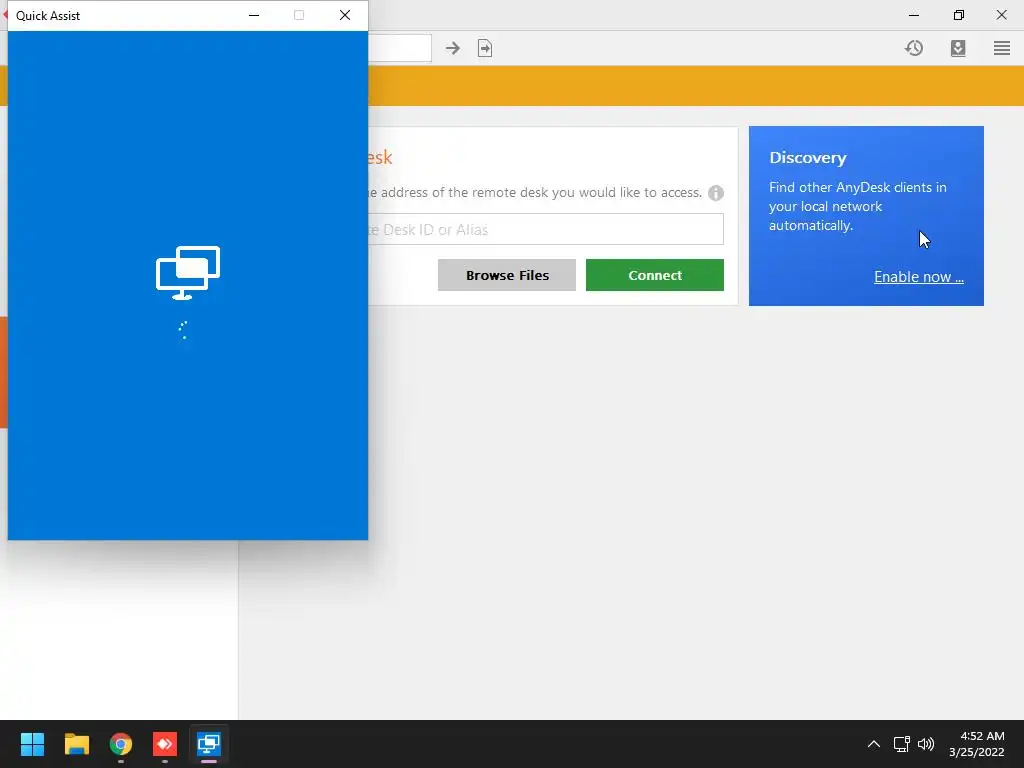Open File Explorer from the taskbar
The image size is (1024, 768).
[x=76, y=744]
